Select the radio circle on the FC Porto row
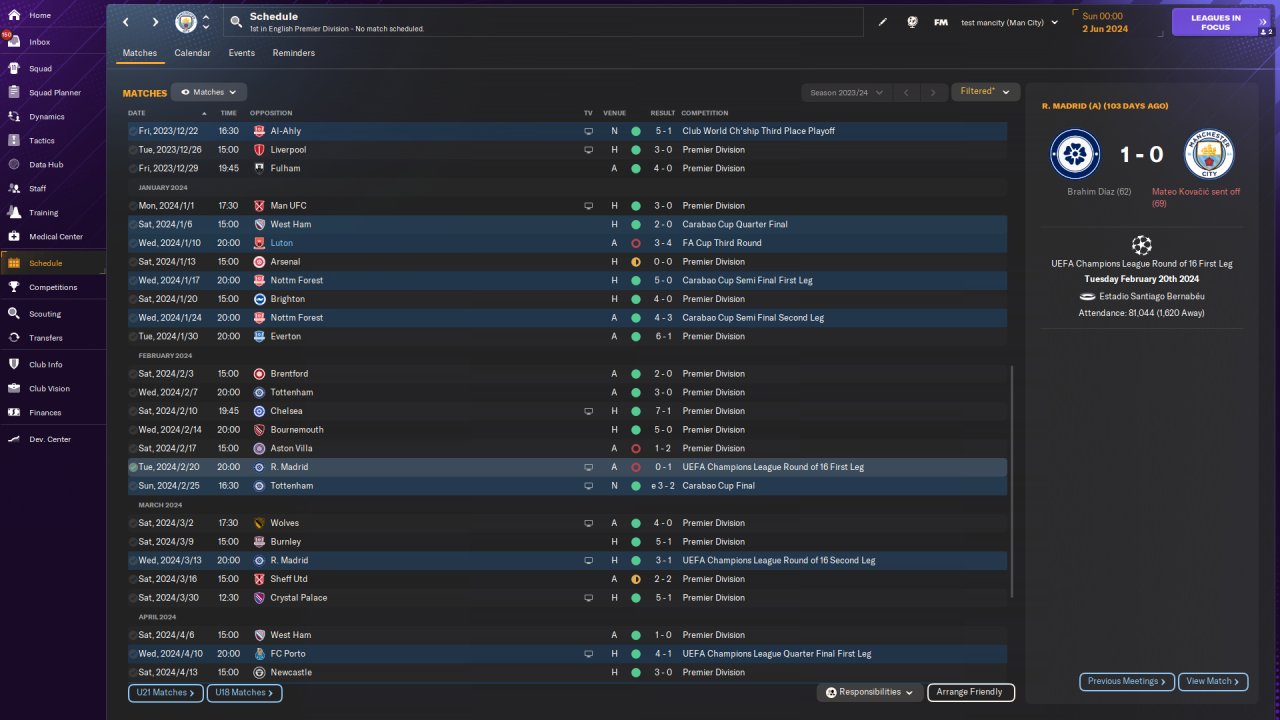1280x720 pixels. click(x=133, y=654)
